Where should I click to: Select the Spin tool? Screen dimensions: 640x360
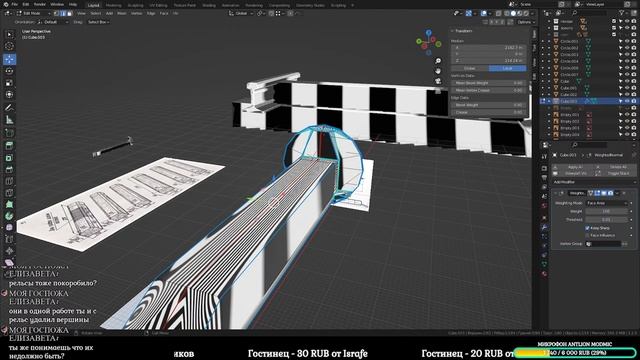(9, 216)
